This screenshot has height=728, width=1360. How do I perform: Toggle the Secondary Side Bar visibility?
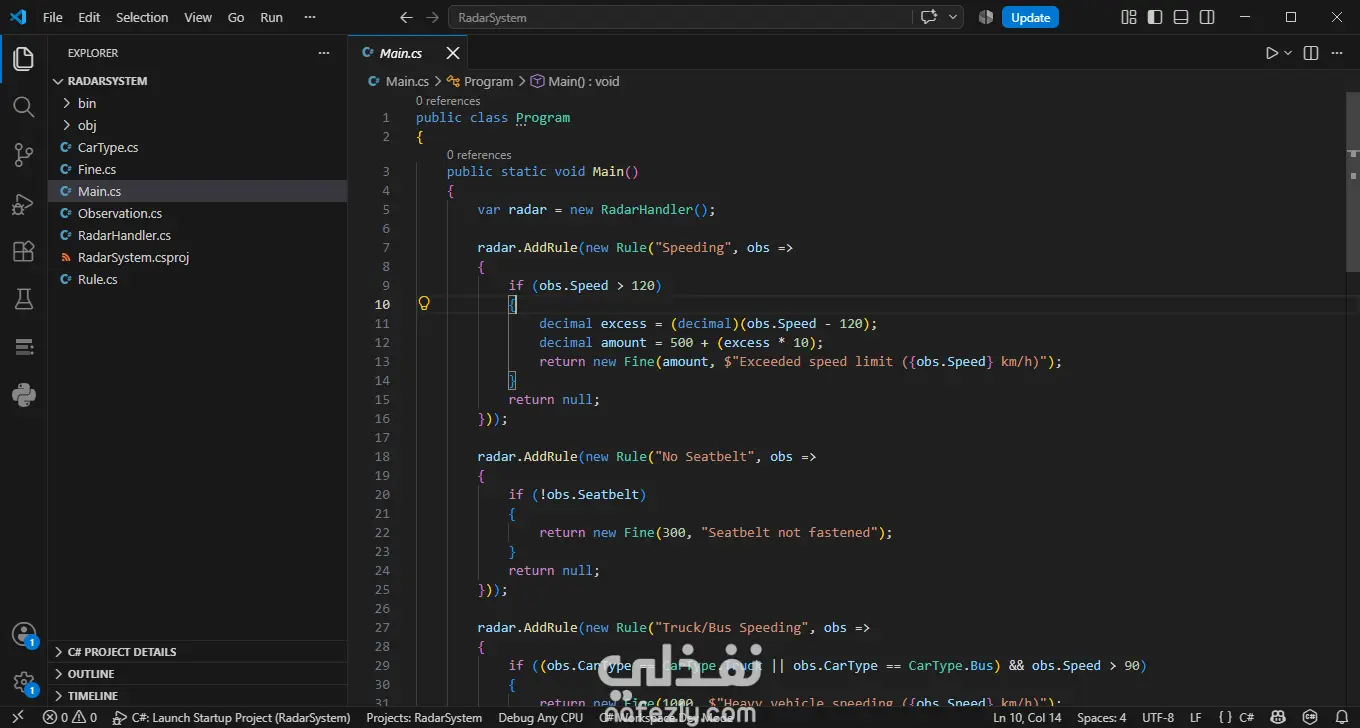(x=1207, y=17)
